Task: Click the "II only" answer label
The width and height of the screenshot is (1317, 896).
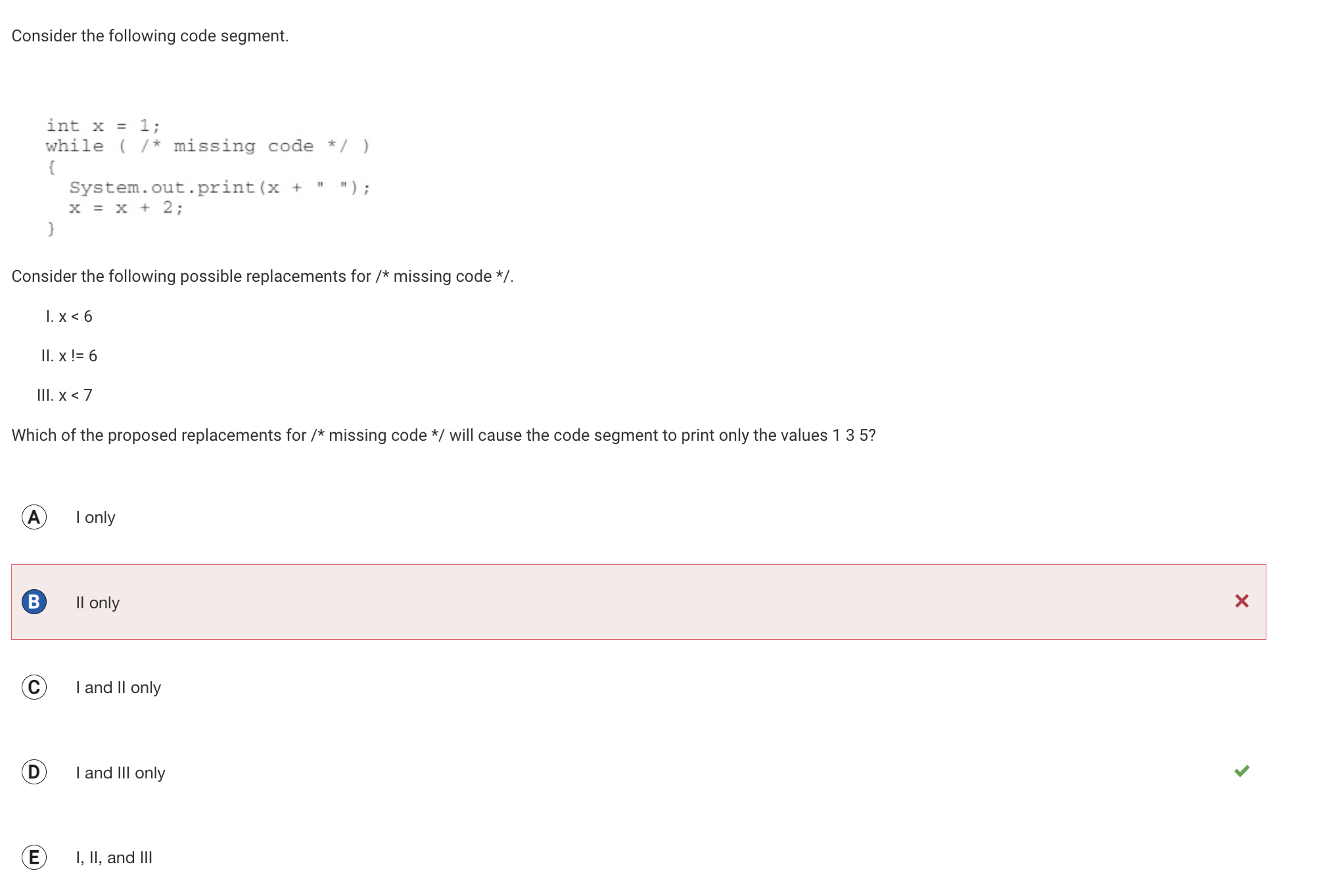Action: click(x=97, y=602)
